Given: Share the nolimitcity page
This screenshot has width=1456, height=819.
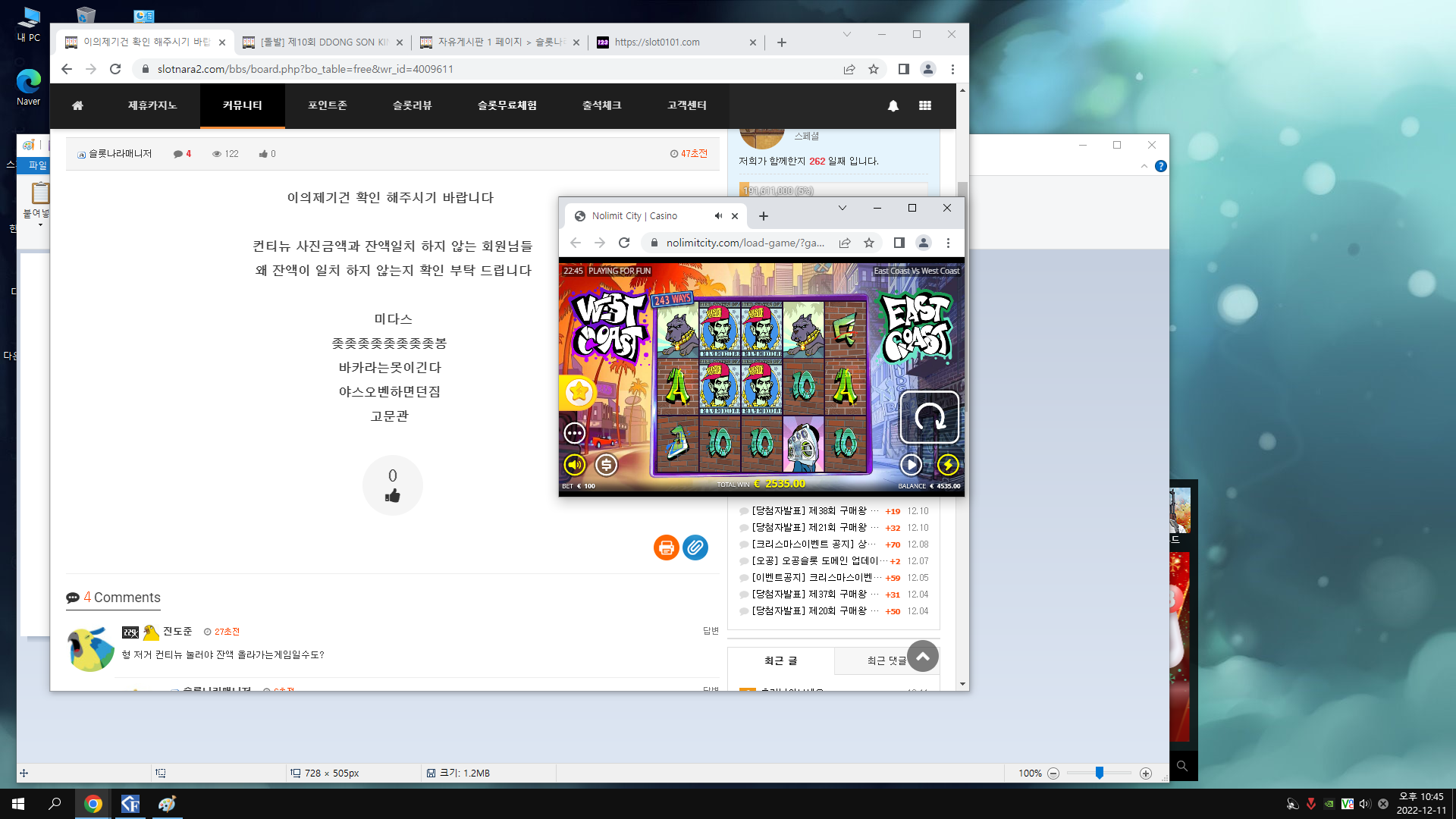Looking at the screenshot, I should [845, 243].
